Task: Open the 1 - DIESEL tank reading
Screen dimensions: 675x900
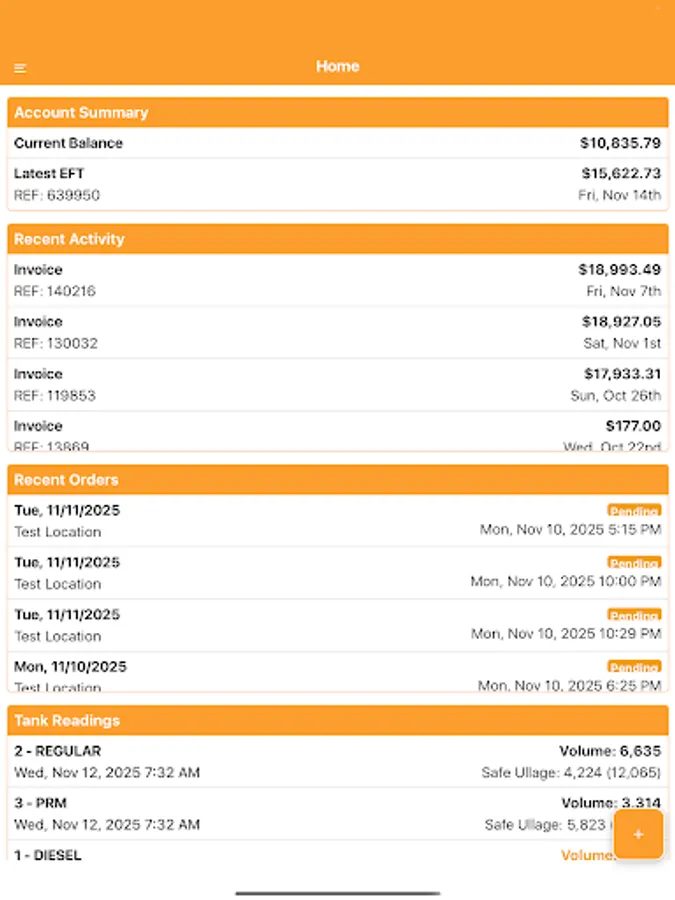Action: tap(337, 855)
